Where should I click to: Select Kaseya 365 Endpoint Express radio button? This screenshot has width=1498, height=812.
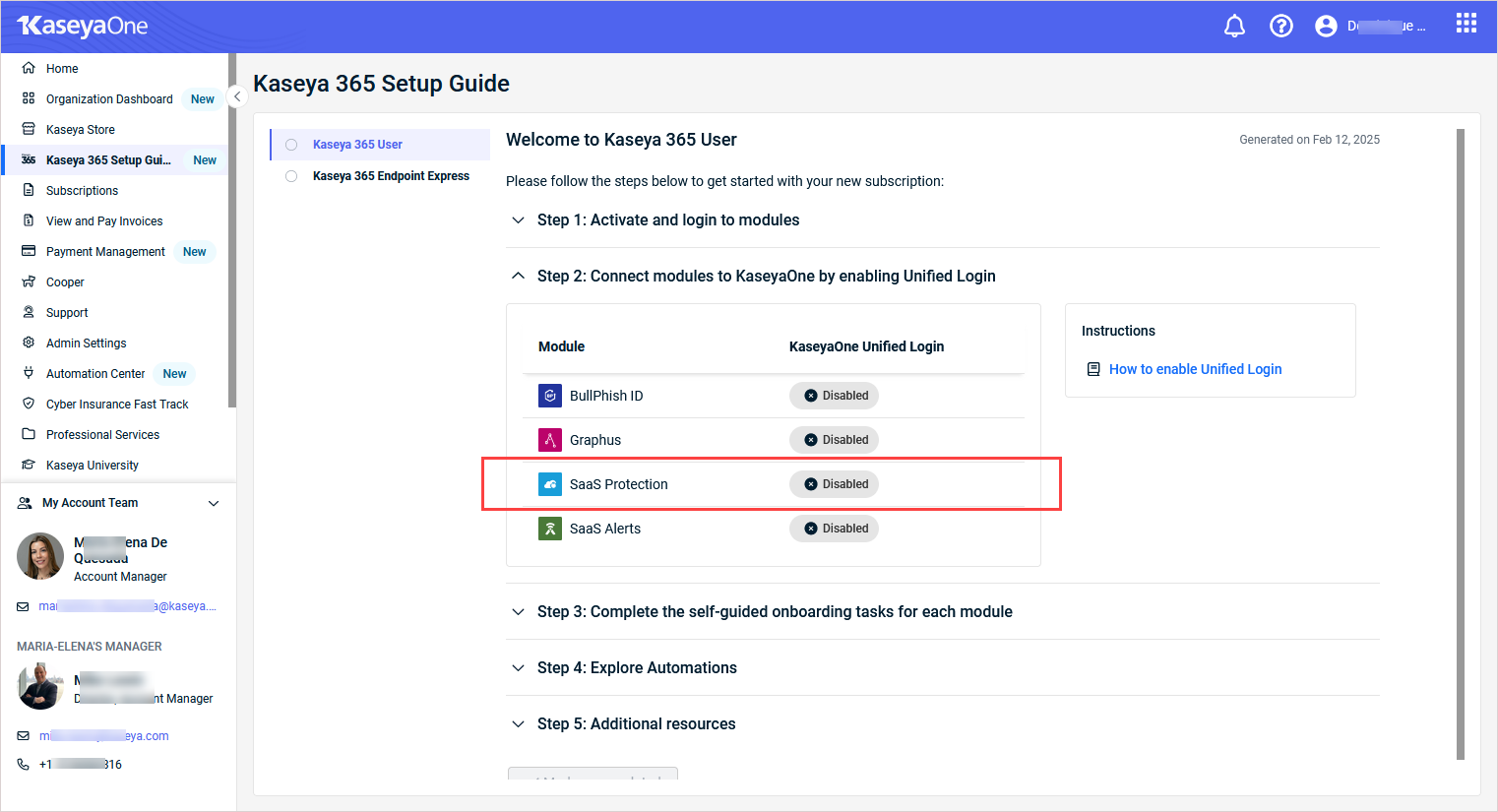point(291,176)
